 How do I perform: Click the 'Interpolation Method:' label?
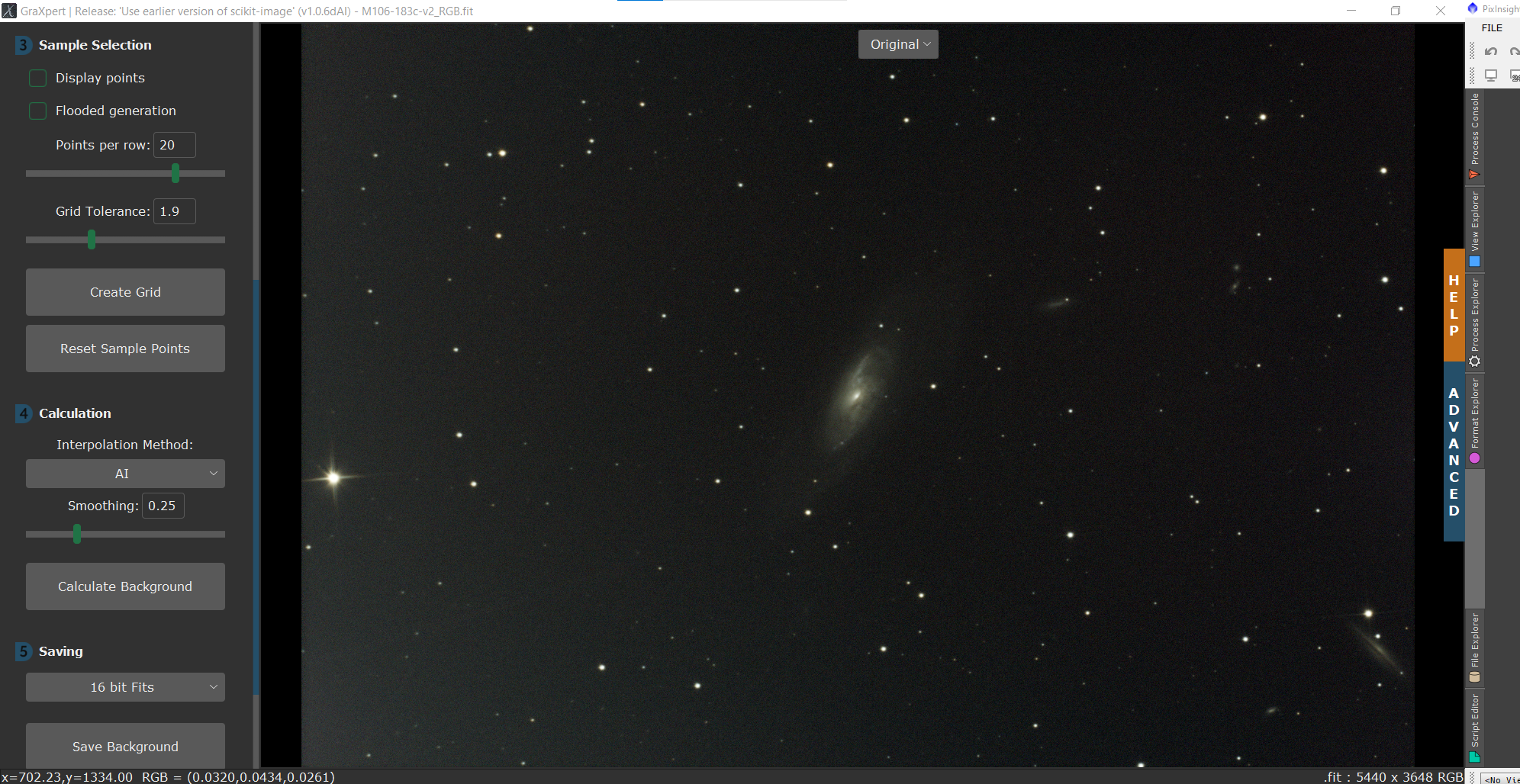point(125,445)
